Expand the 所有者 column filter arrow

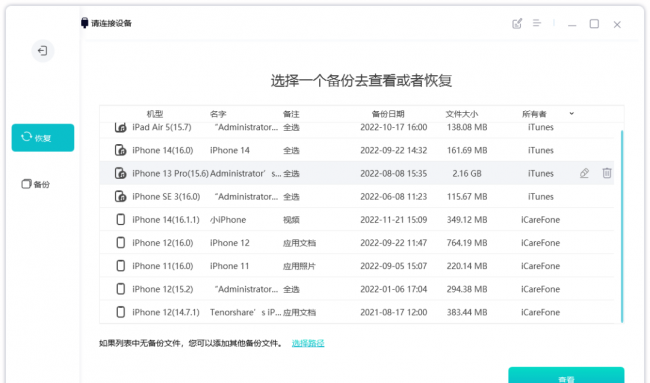click(572, 114)
